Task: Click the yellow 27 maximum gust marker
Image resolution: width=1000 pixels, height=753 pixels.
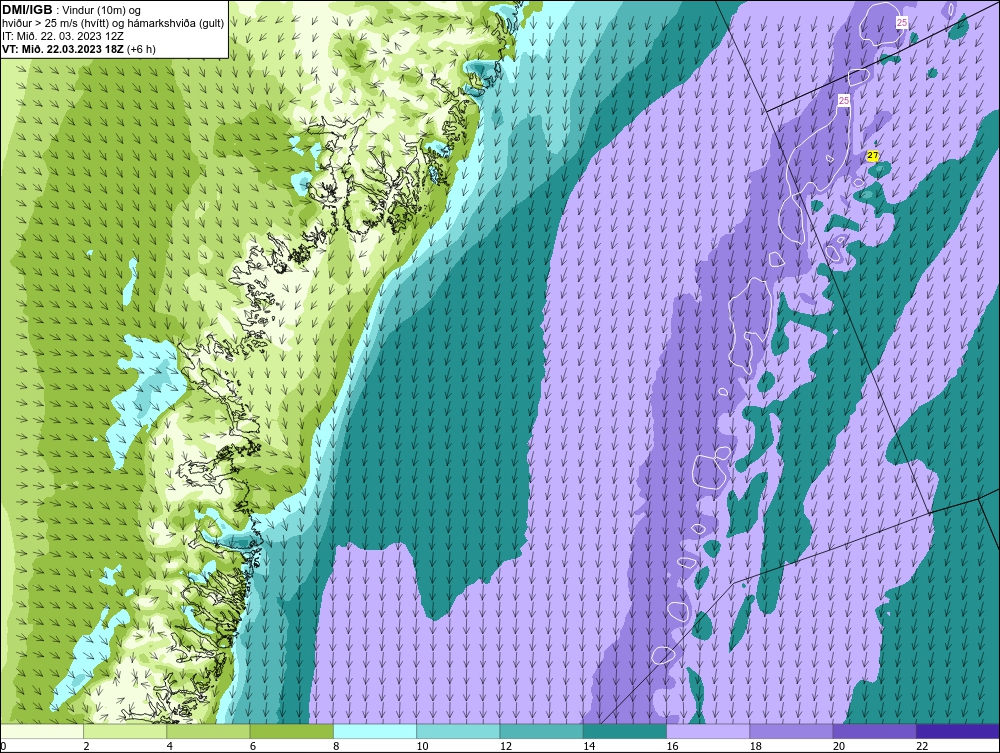Action: pyautogui.click(x=872, y=156)
